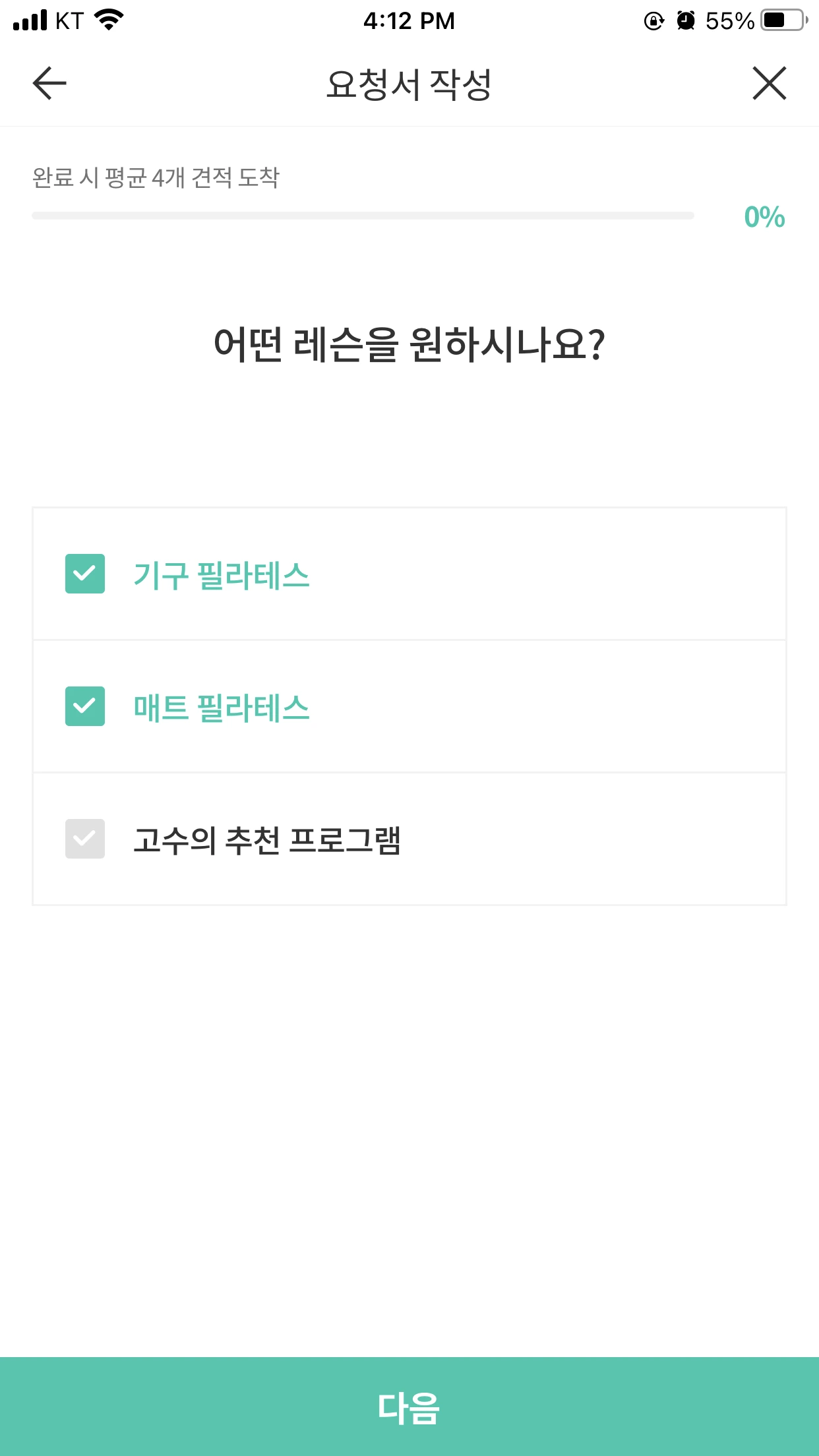This screenshot has width=819, height=1456.
Task: Tap the rotation lock status icon
Action: click(x=653, y=21)
